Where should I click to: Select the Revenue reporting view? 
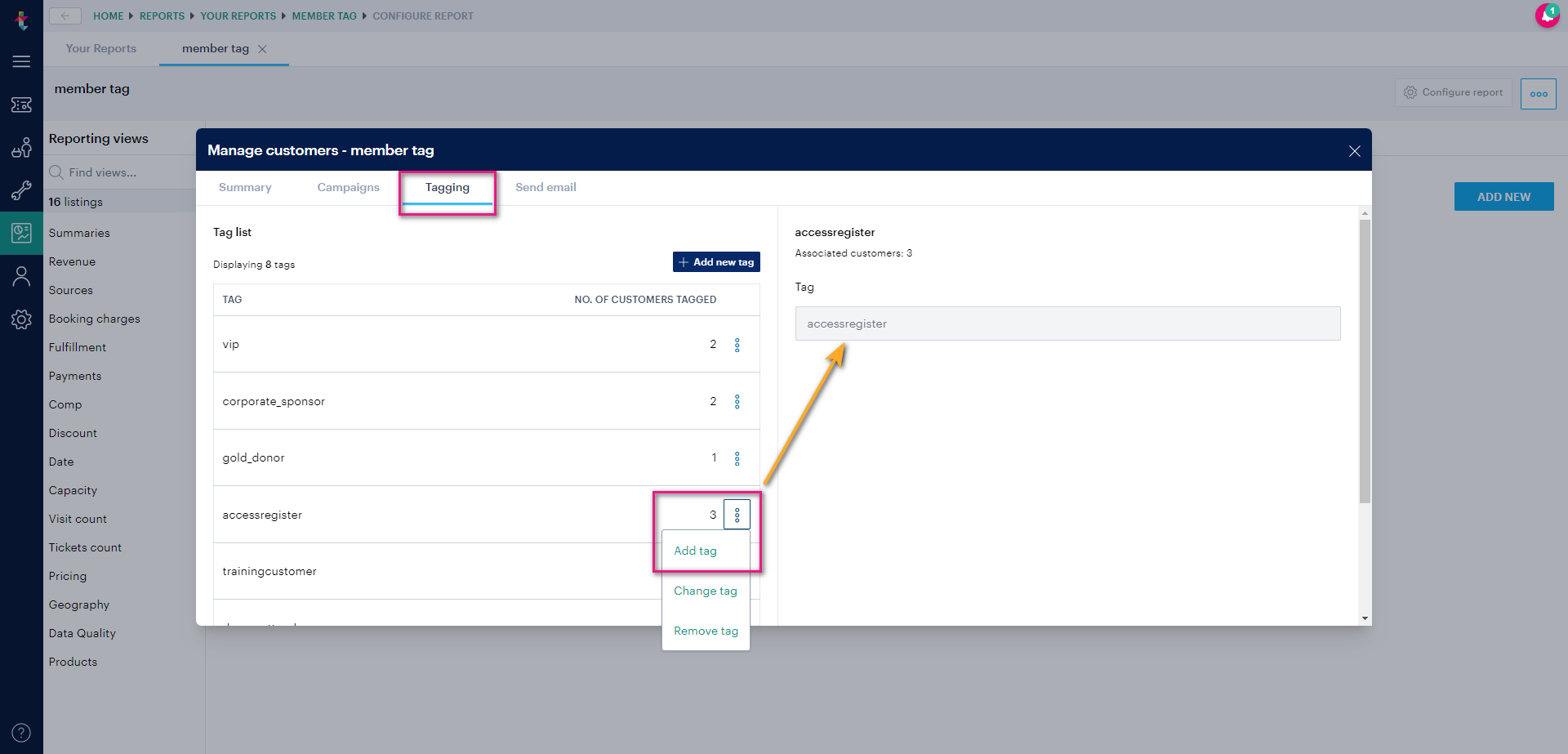click(72, 261)
